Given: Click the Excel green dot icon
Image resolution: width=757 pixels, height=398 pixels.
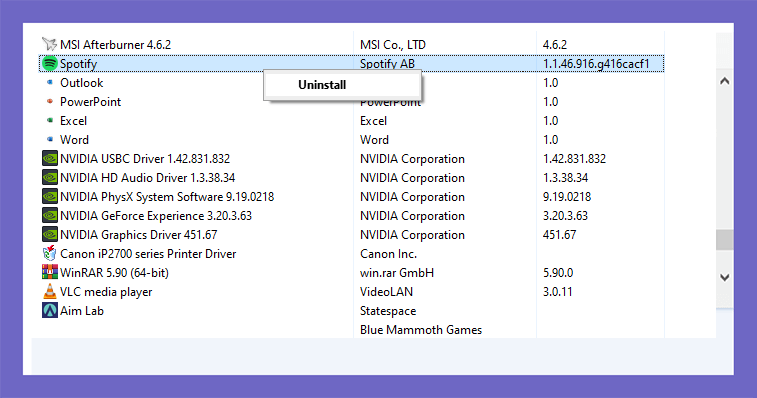Looking at the screenshot, I should pyautogui.click(x=49, y=120).
